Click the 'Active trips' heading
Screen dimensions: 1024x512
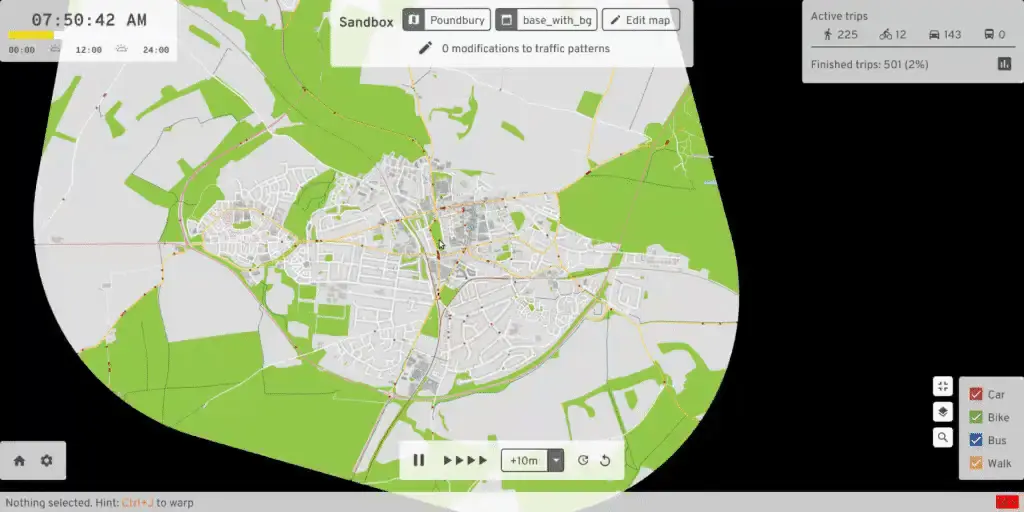click(839, 16)
